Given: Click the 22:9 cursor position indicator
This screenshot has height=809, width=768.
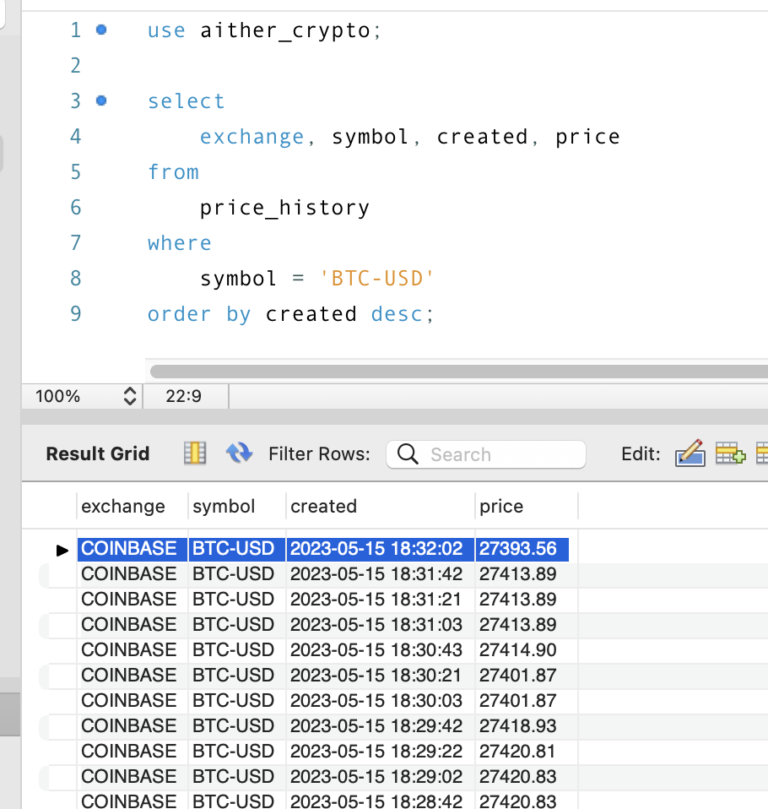Looking at the screenshot, I should point(184,396).
